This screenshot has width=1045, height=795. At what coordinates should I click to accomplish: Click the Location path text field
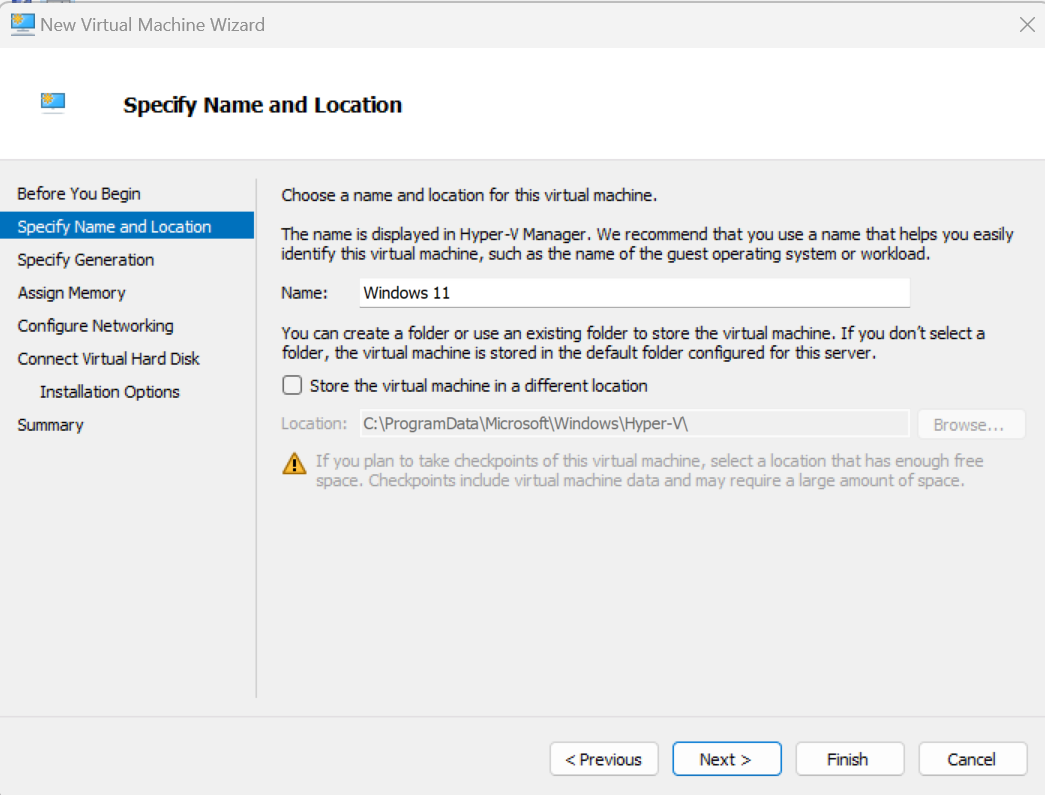coord(634,424)
